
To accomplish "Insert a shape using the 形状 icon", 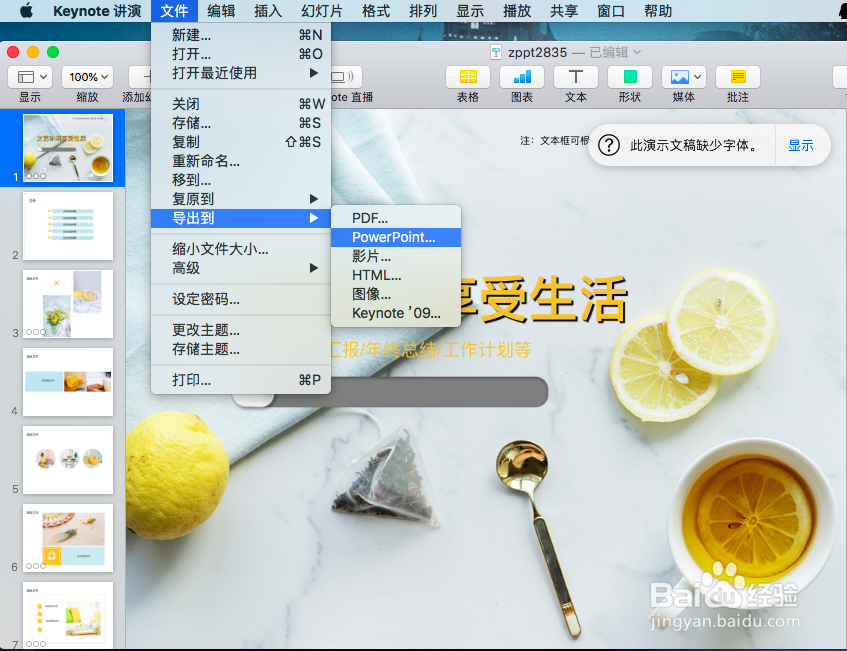I will 629,77.
